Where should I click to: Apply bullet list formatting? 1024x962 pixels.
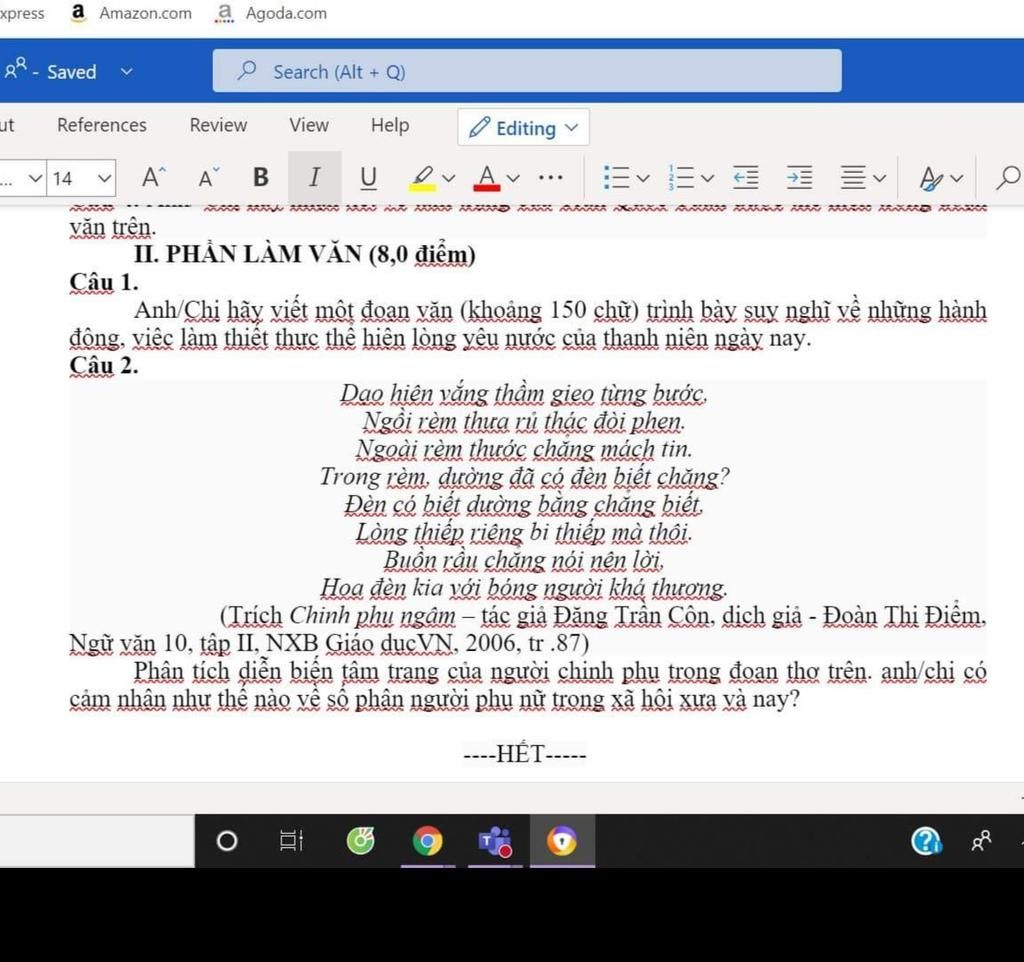pos(616,177)
